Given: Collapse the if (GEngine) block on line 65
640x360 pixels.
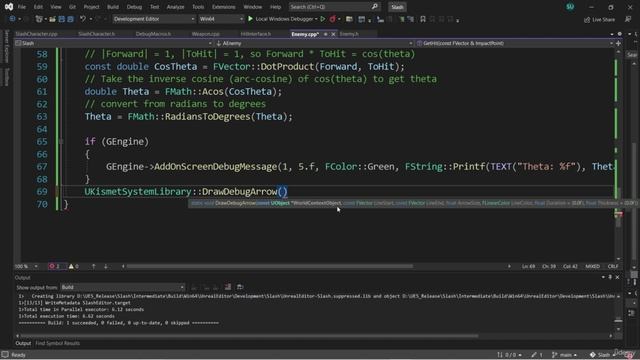Looking at the screenshot, I should [61, 142].
